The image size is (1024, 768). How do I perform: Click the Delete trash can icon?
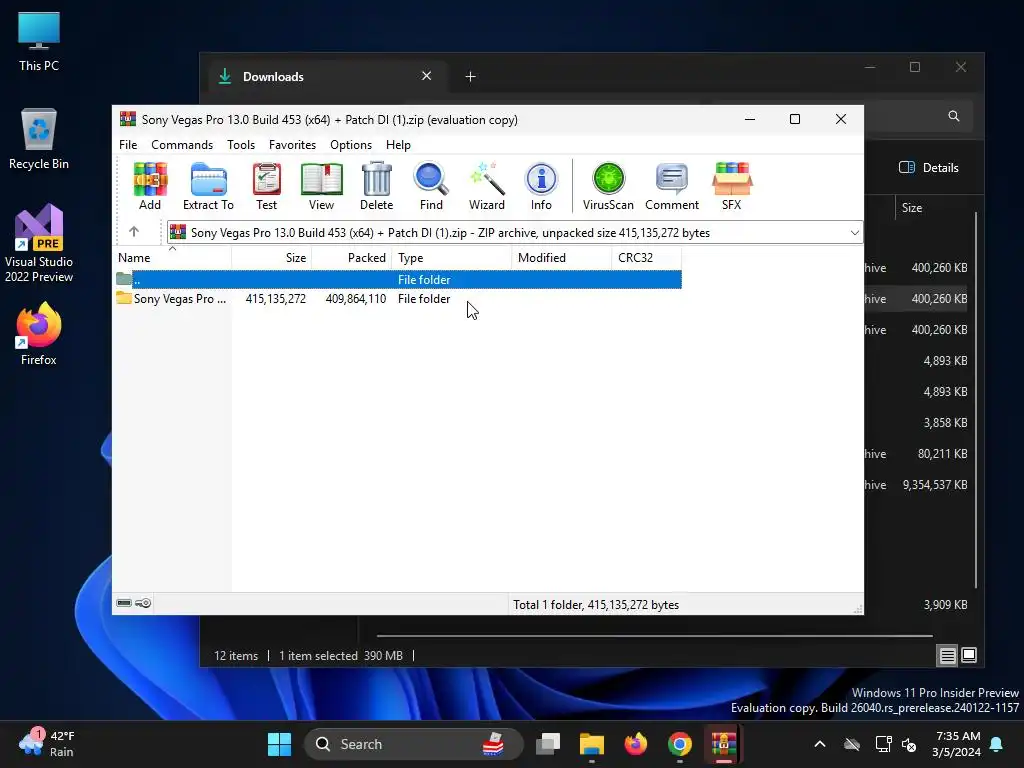pos(377,186)
